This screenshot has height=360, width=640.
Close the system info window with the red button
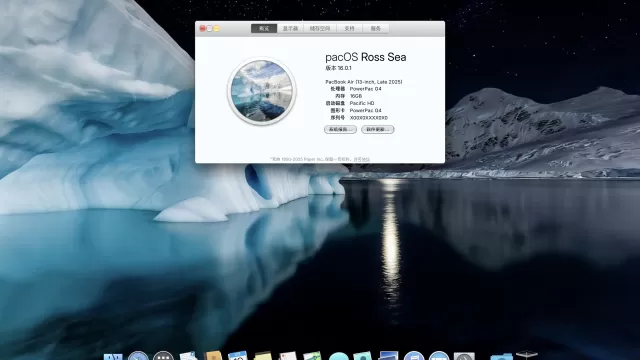point(202,29)
